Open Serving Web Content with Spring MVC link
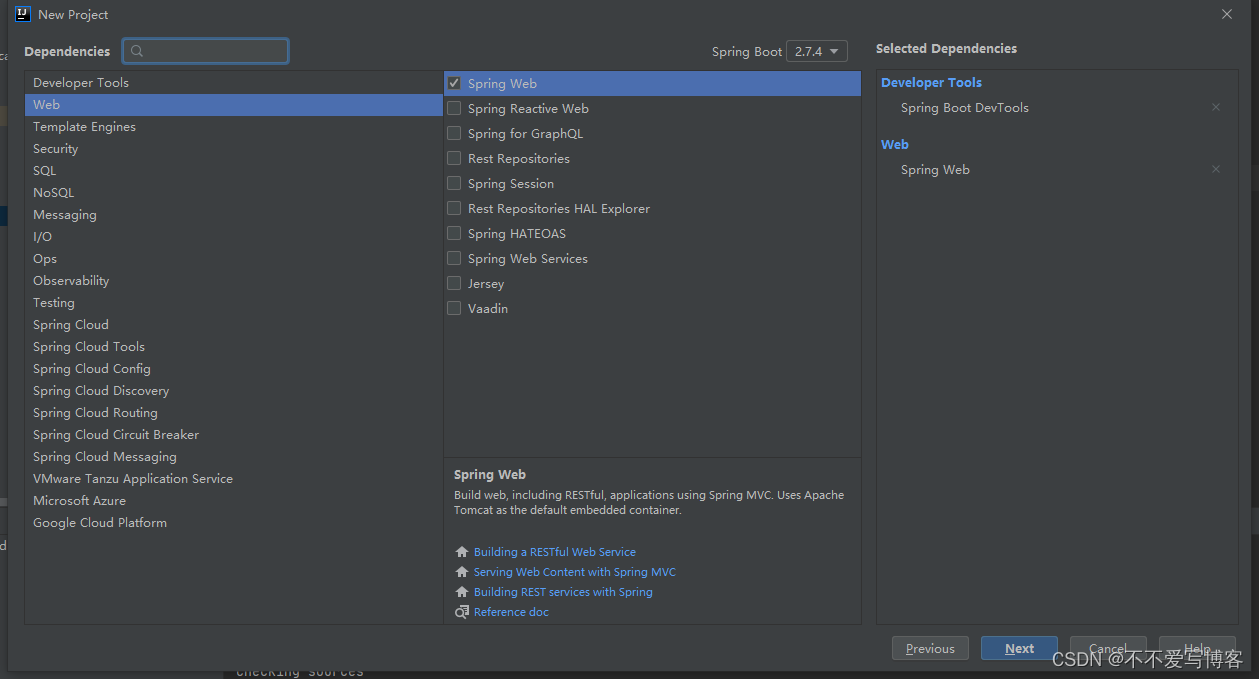The height and width of the screenshot is (679, 1259). 575,572
